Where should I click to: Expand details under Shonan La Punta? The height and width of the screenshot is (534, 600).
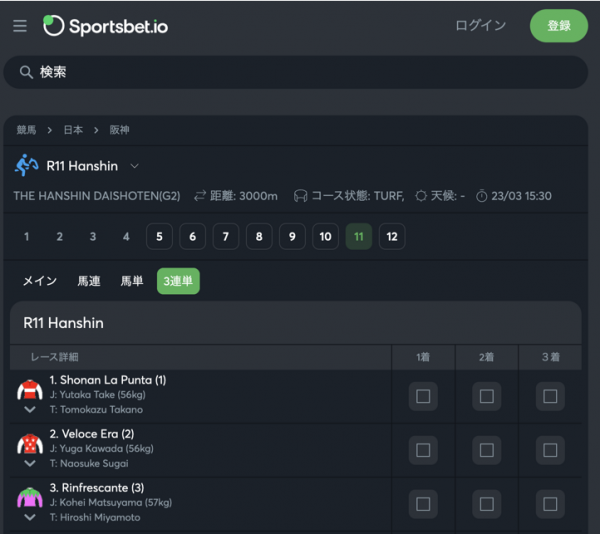pyautogui.click(x=30, y=410)
